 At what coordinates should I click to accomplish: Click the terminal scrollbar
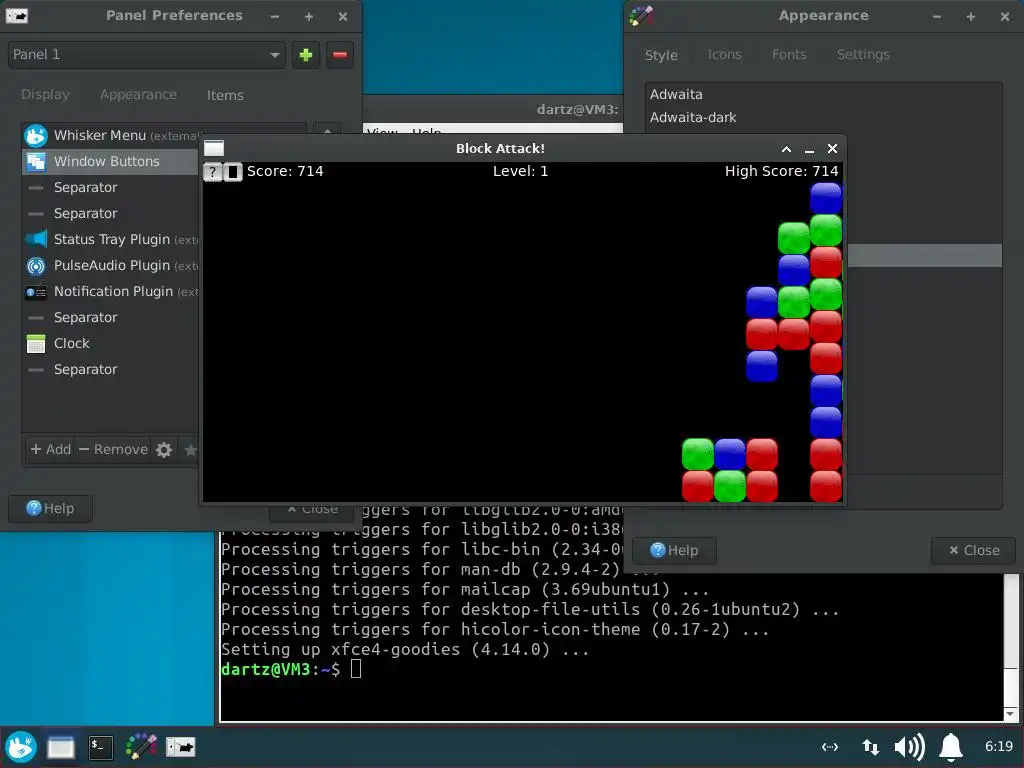1010,647
